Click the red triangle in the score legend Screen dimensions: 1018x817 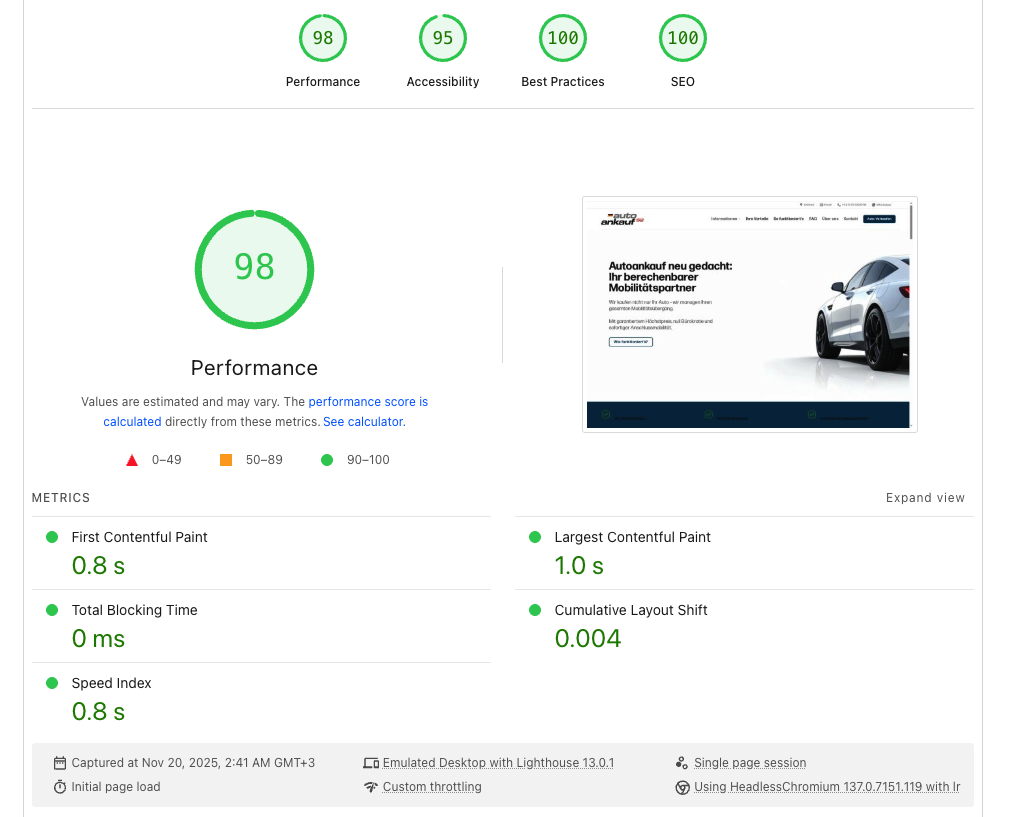point(131,459)
